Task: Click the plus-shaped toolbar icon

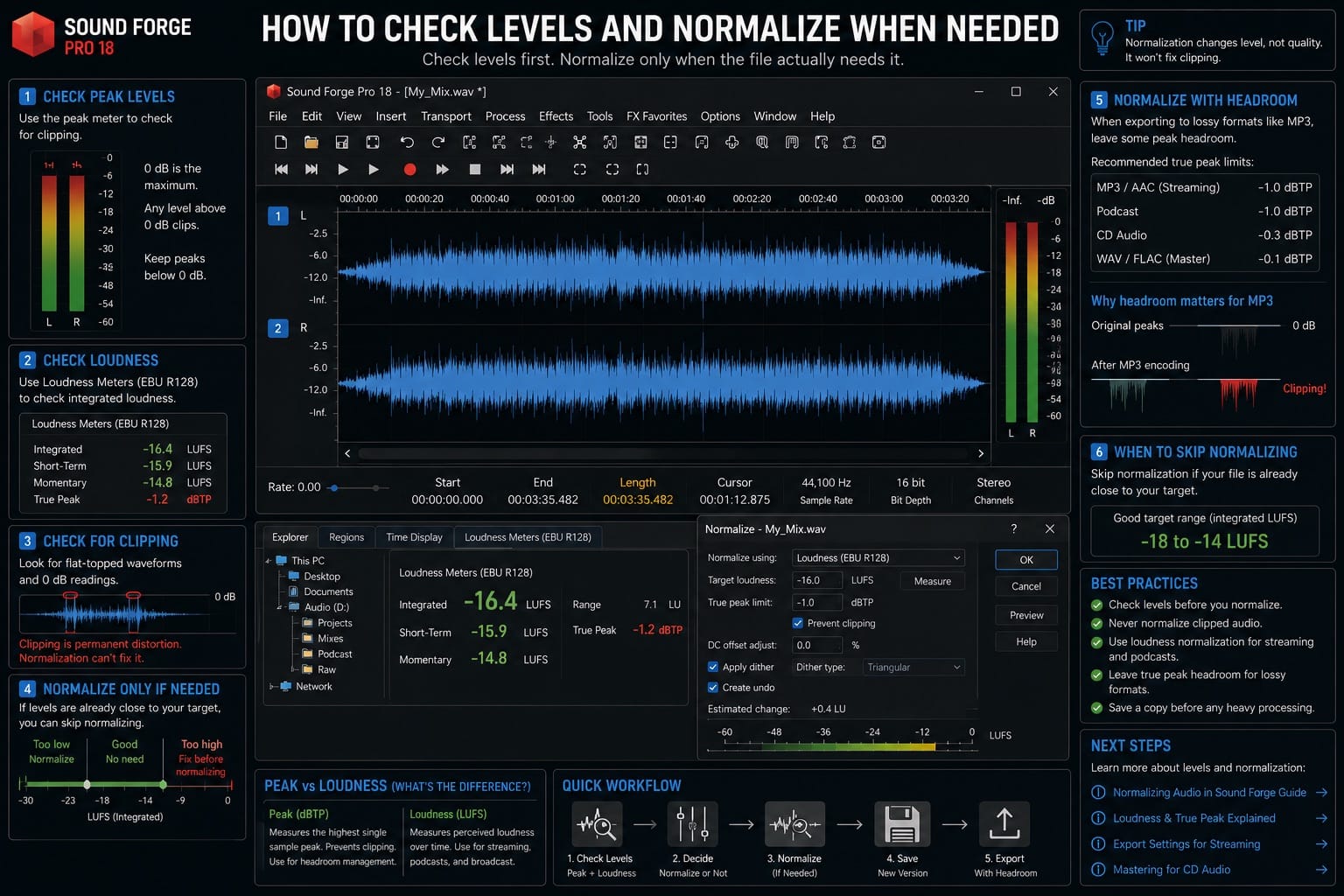Action: click(x=731, y=143)
